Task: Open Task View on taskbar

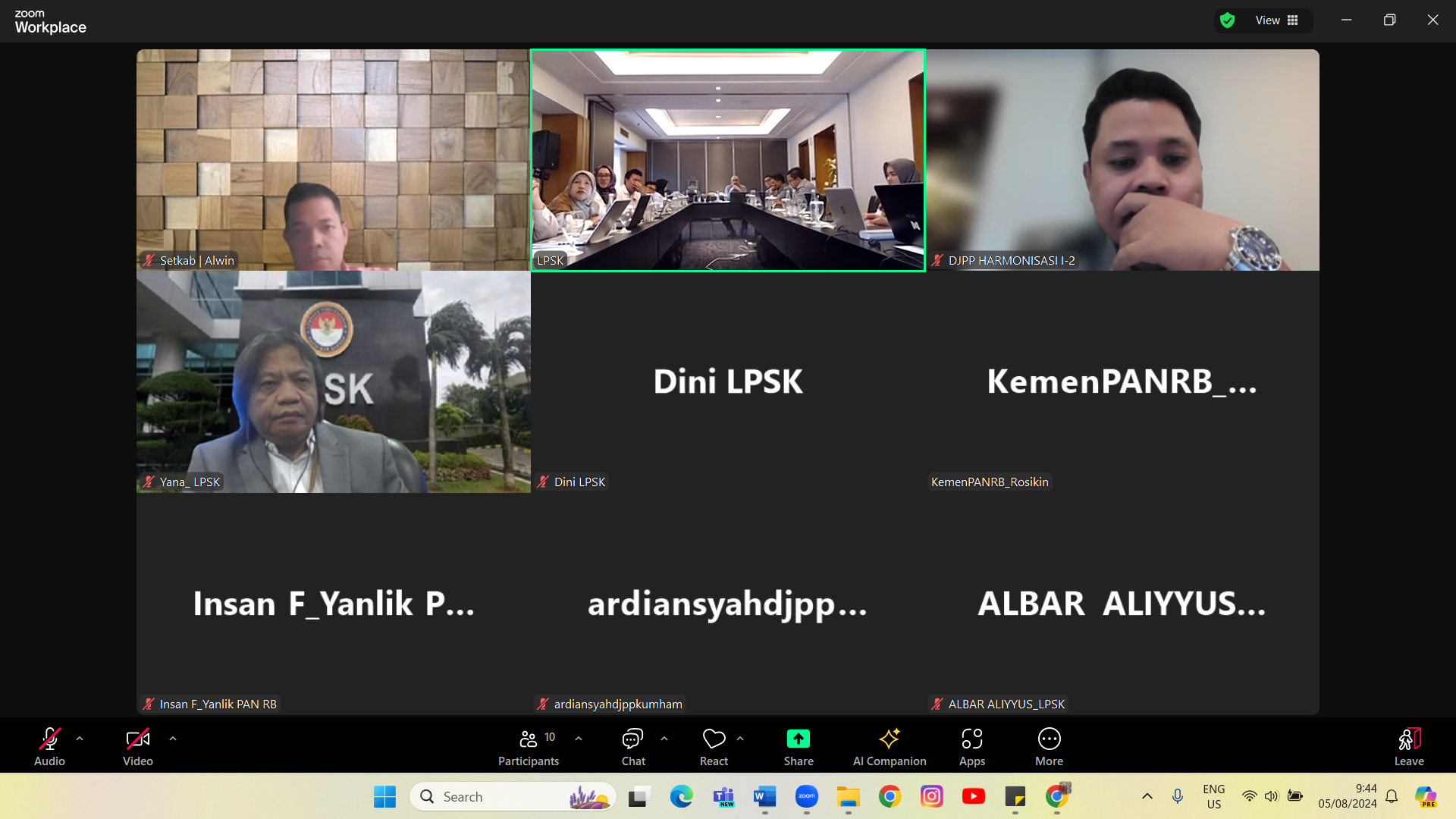Action: pos(639,796)
